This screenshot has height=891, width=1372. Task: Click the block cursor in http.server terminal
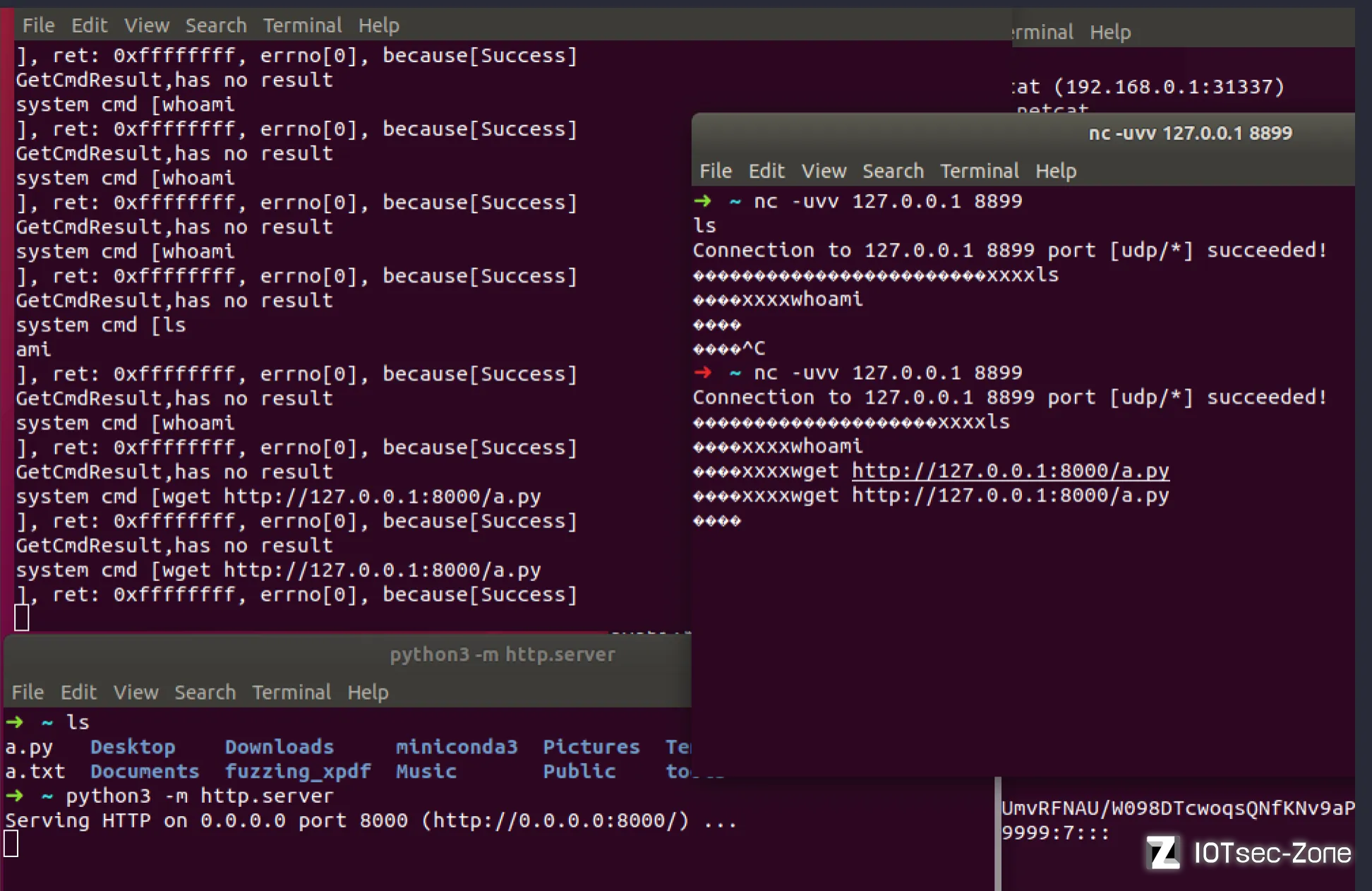(x=11, y=844)
